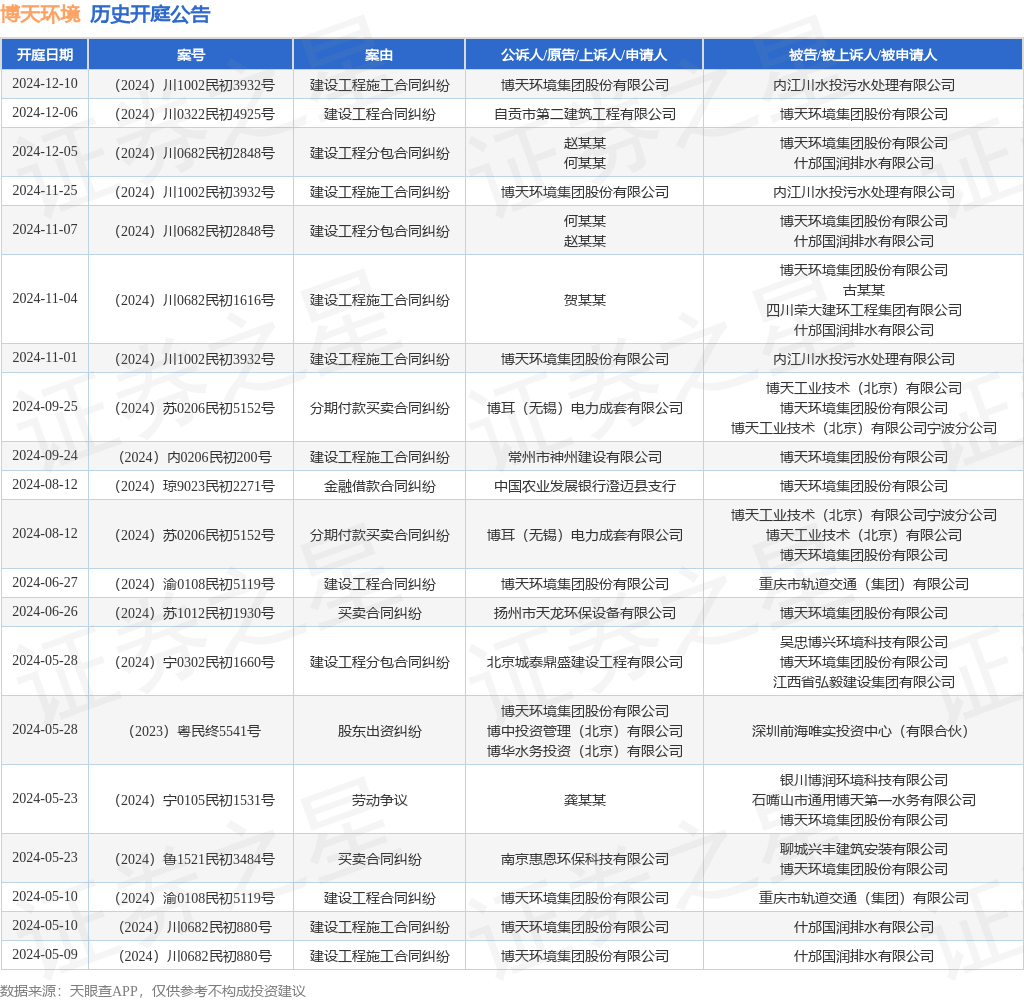Select the date cell 2024-12-05
Viewport: 1024px width, 1000px height.
point(44,152)
